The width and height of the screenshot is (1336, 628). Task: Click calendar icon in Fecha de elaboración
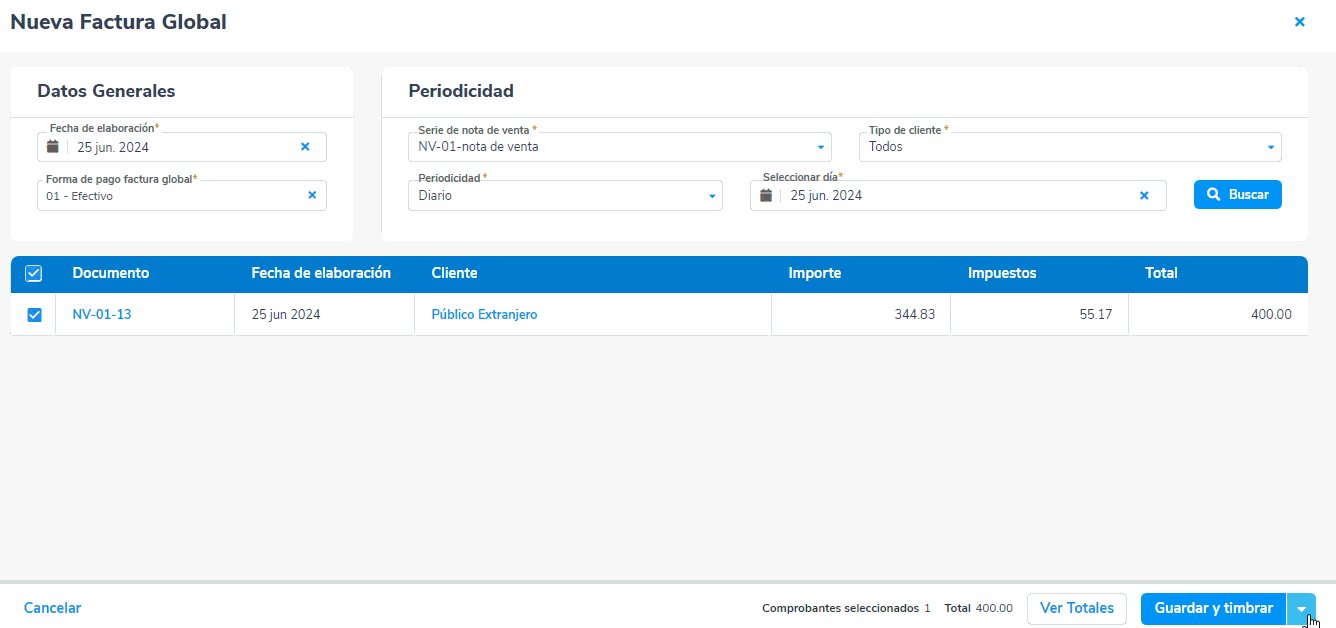[x=53, y=147]
